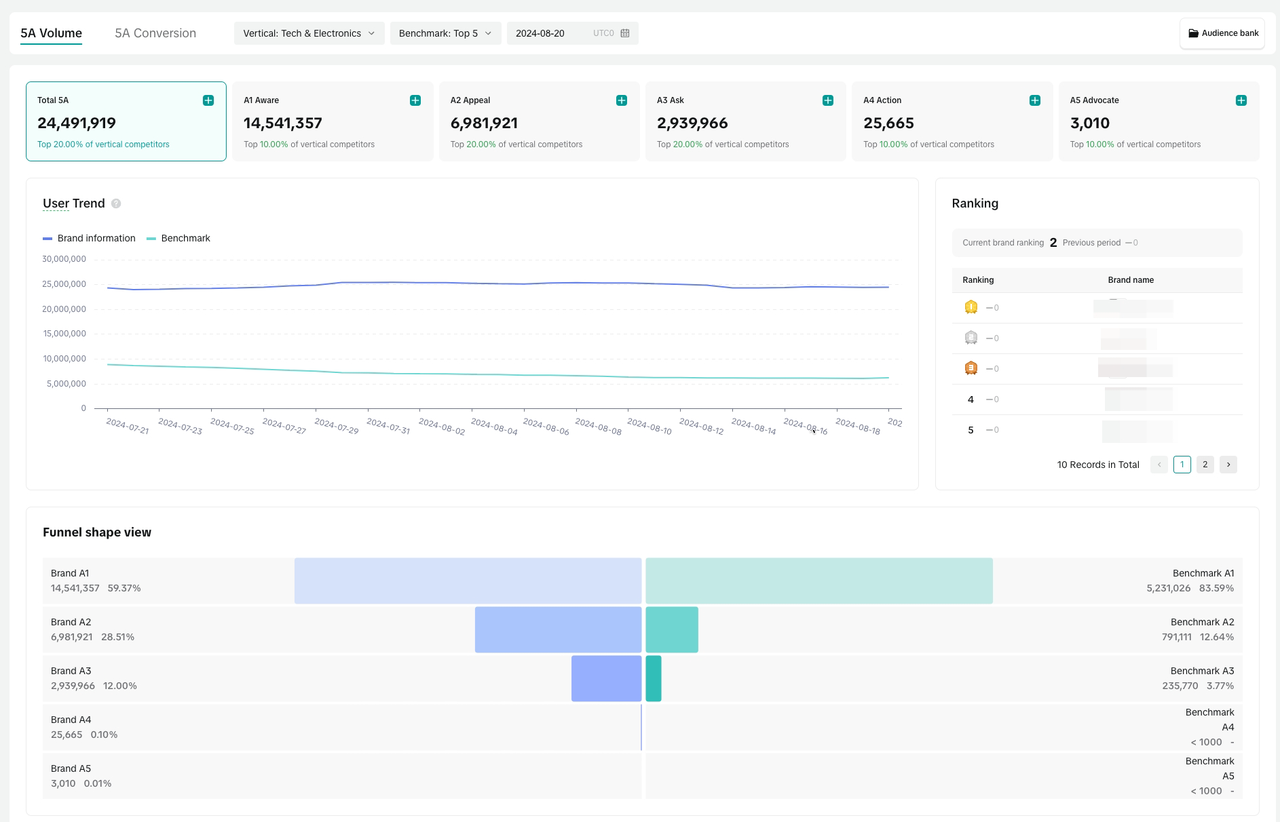Click the Brand A1 funnel bar

pyautogui.click(x=467, y=581)
